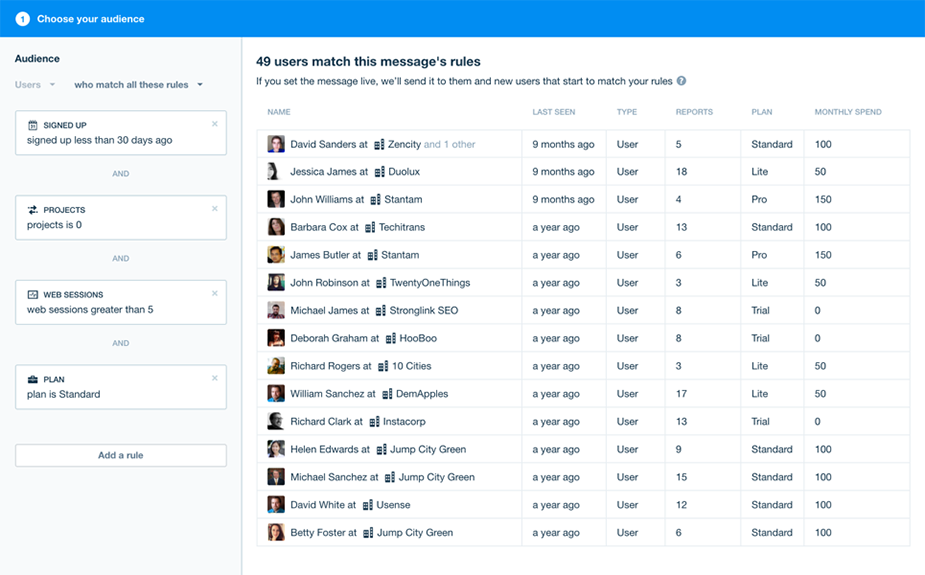Click the company icon beside Techitrans
925x575 pixels.
tap(370, 228)
